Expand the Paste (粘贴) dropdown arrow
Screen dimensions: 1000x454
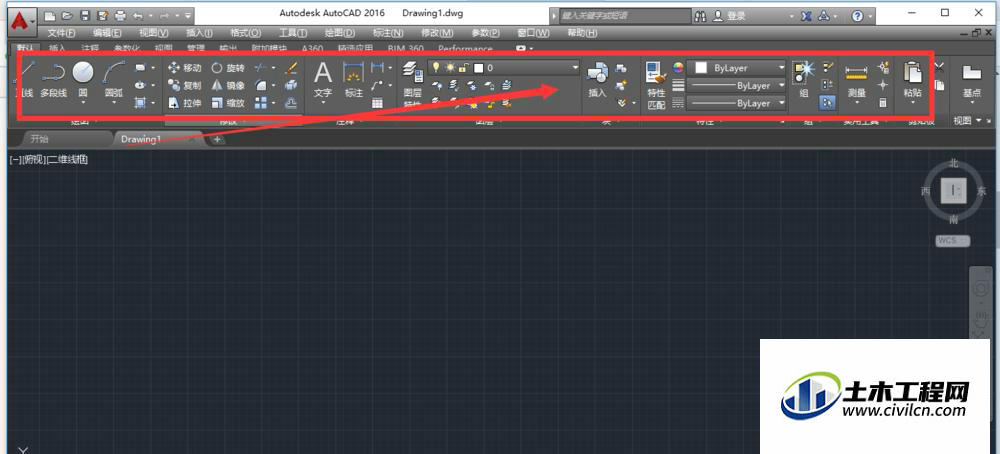pos(913,102)
